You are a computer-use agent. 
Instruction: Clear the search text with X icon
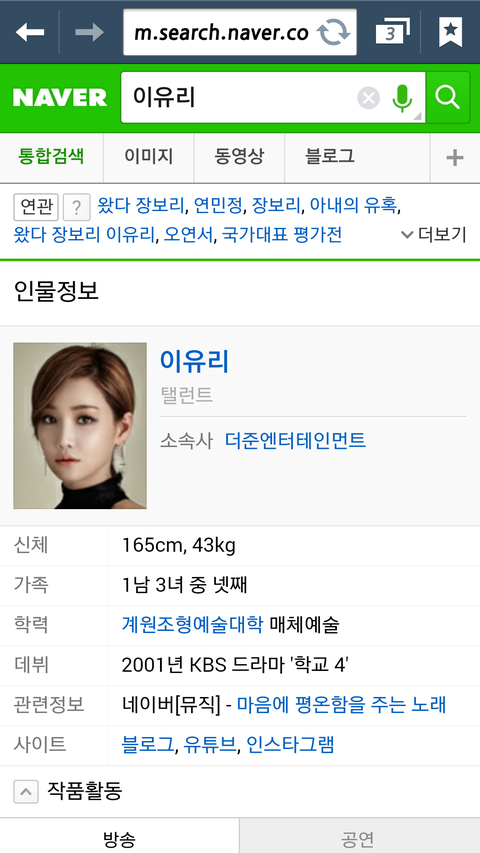coord(368,98)
